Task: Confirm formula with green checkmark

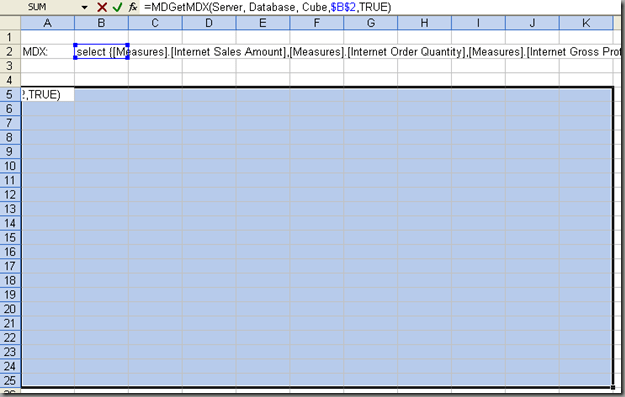Action: click(x=117, y=7)
